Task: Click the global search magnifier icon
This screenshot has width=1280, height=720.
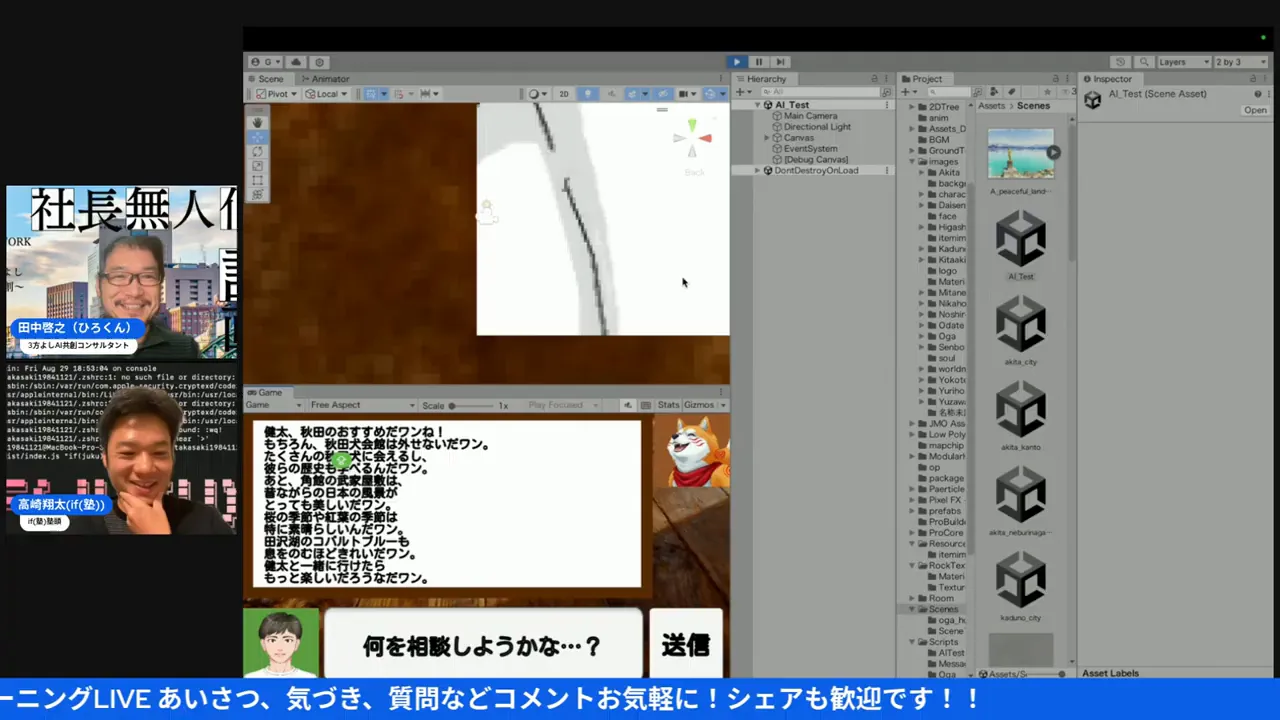Action: point(1144,62)
